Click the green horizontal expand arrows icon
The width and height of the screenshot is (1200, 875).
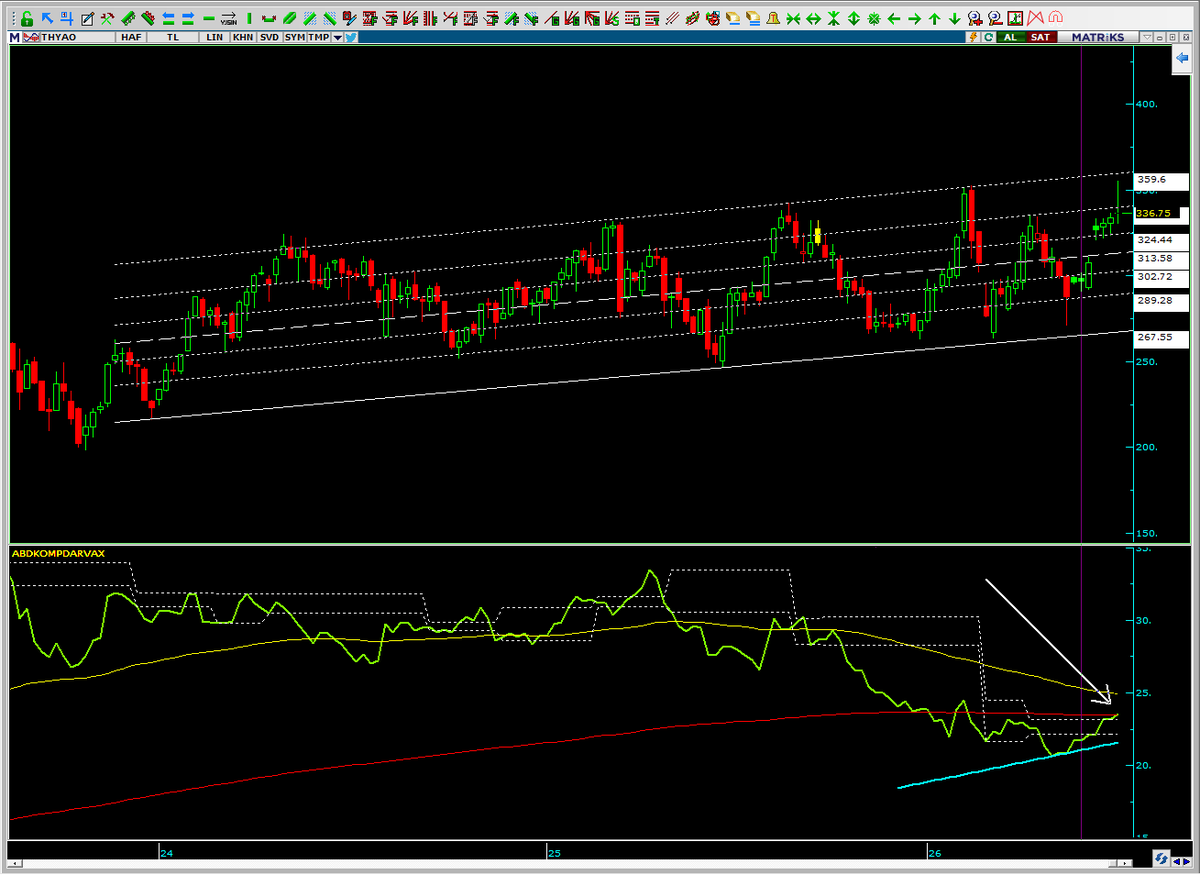click(x=813, y=19)
